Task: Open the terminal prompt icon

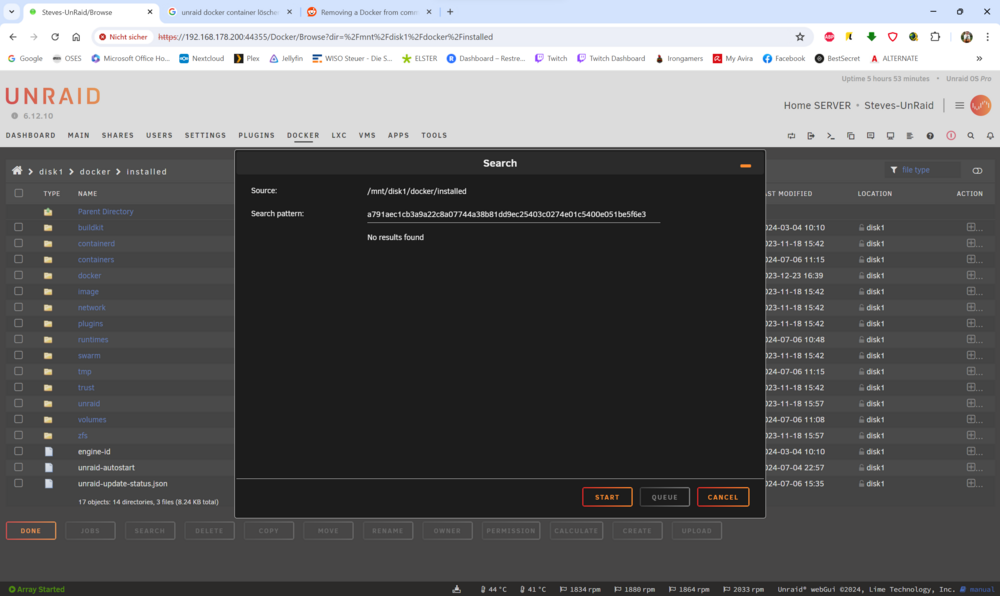Action: [x=830, y=136]
